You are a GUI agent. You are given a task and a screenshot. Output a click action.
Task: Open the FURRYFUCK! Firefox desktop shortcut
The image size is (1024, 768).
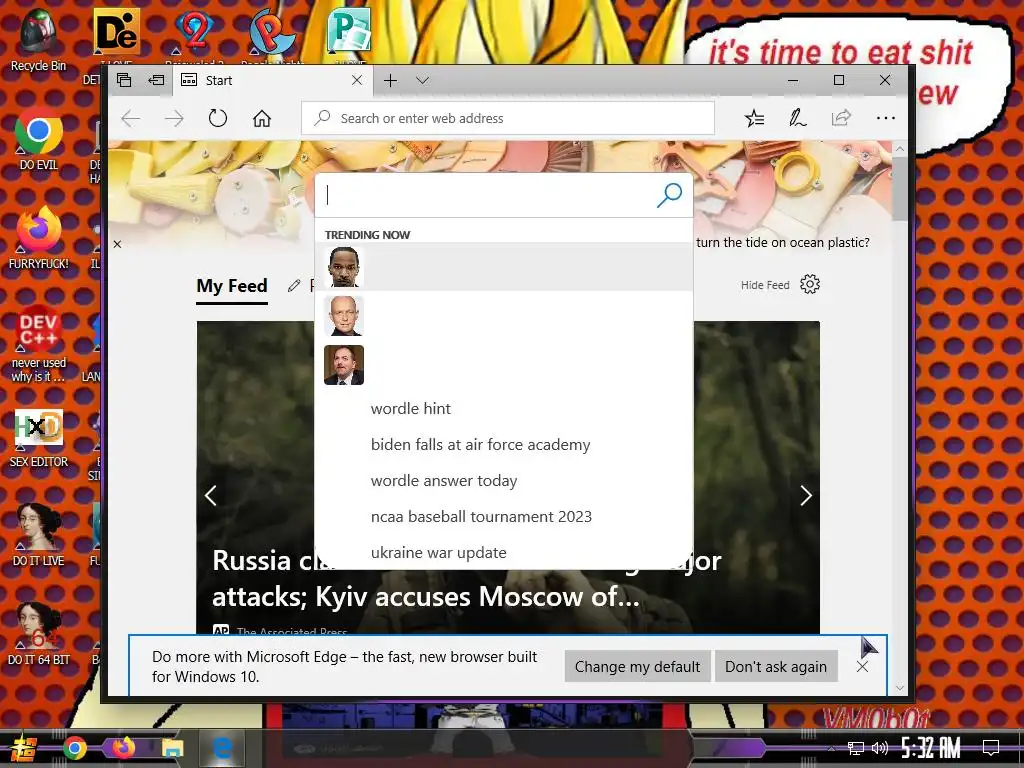coord(39,238)
